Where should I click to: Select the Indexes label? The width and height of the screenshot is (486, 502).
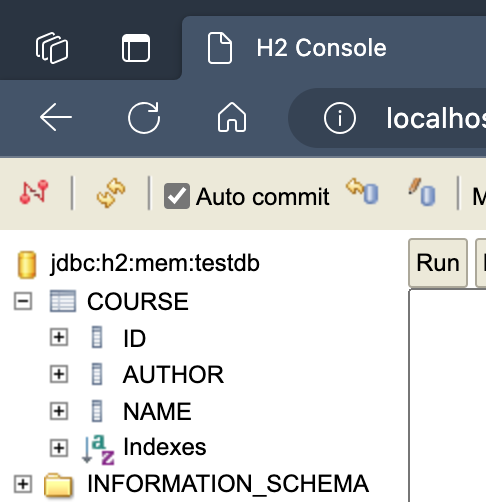(165, 447)
